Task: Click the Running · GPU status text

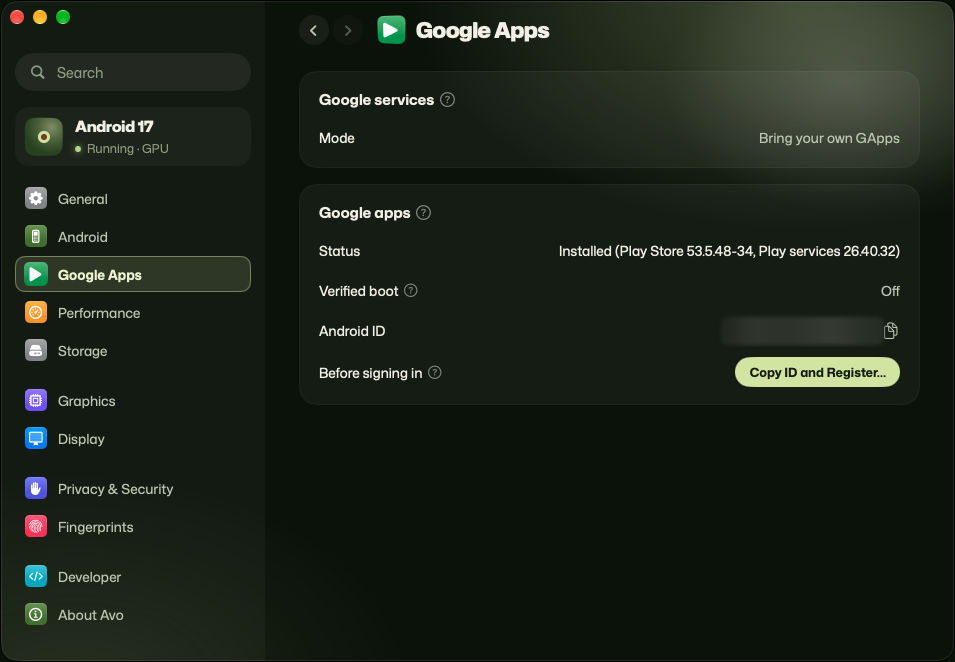Action: 127,149
